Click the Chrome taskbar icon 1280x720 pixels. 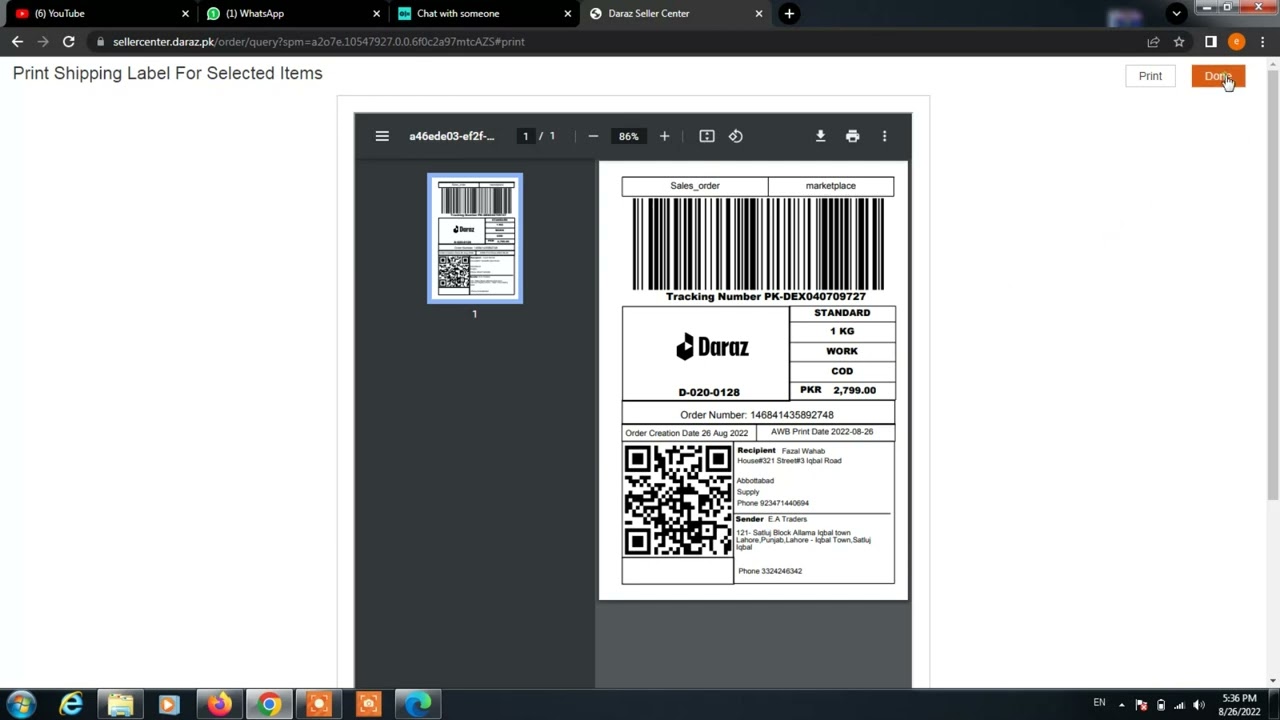point(269,704)
